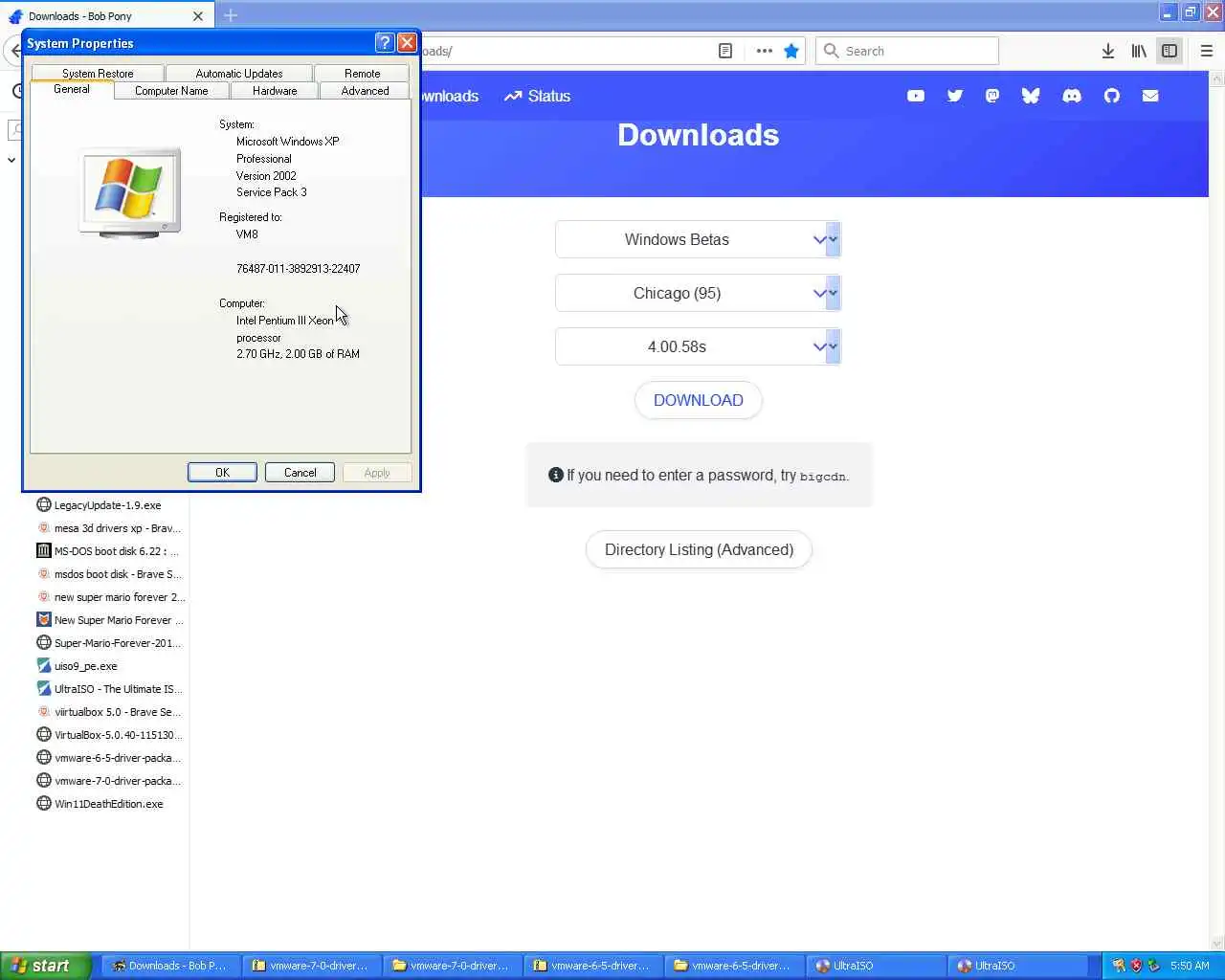Click the help question mark in System Properties
Viewport: 1225px width, 980px height.
385,42
